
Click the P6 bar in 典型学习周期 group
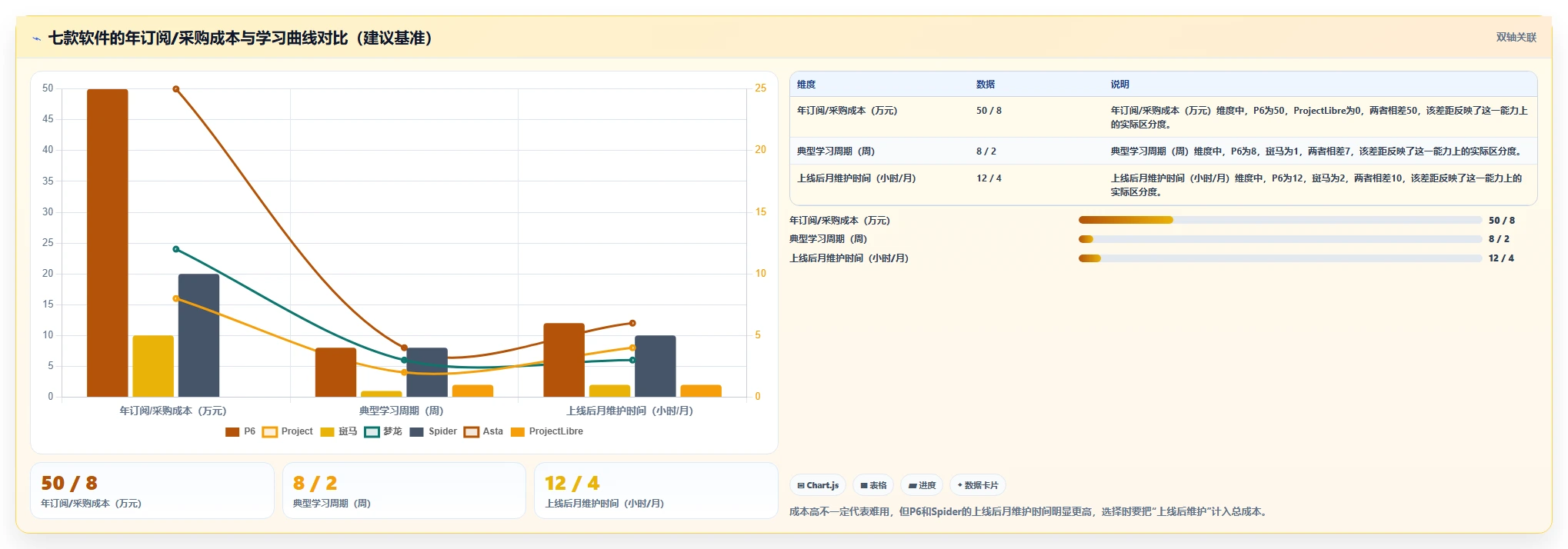tap(335, 372)
